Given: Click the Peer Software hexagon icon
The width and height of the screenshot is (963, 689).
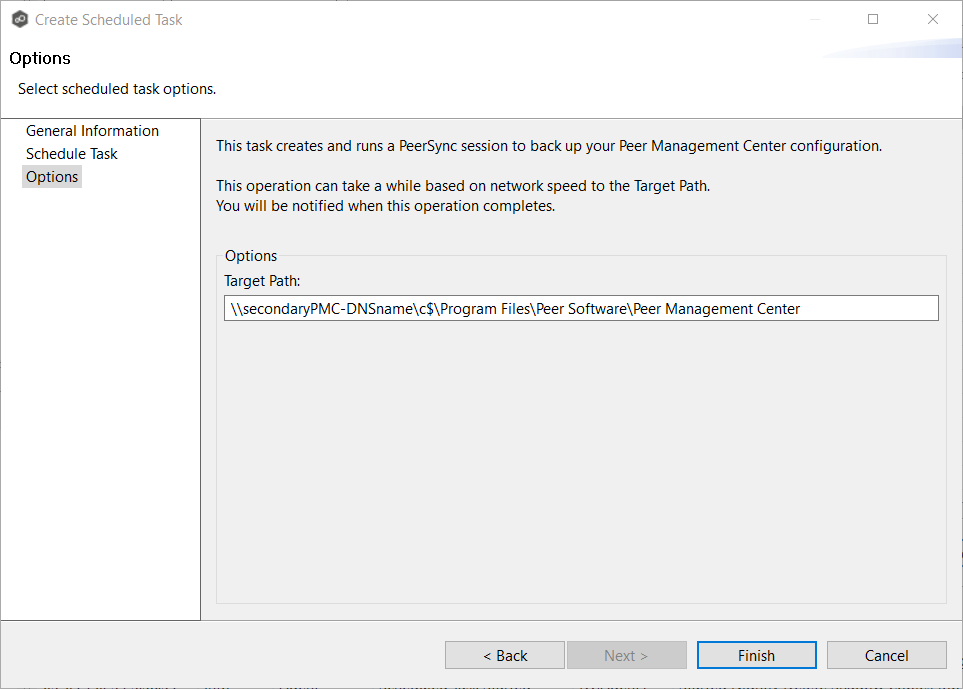Looking at the screenshot, I should [20, 19].
